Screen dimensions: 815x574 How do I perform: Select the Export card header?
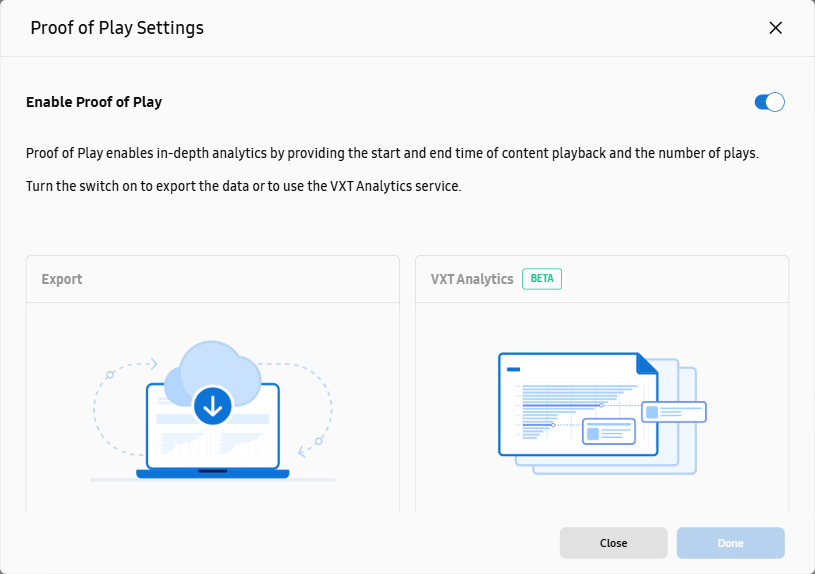62,279
